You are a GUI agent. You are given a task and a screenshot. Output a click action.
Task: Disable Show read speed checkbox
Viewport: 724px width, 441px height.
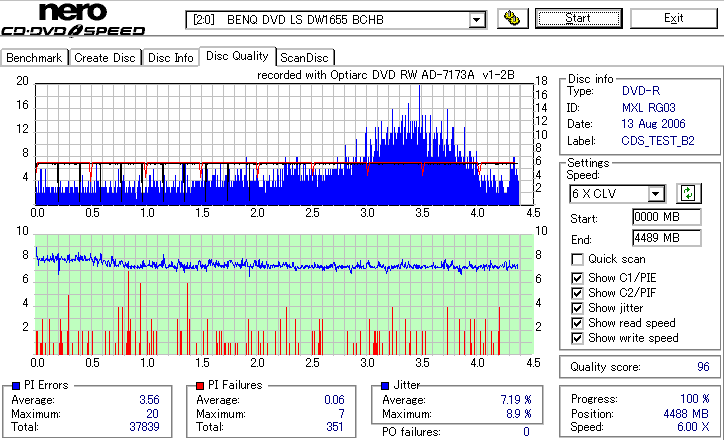[x=577, y=323]
